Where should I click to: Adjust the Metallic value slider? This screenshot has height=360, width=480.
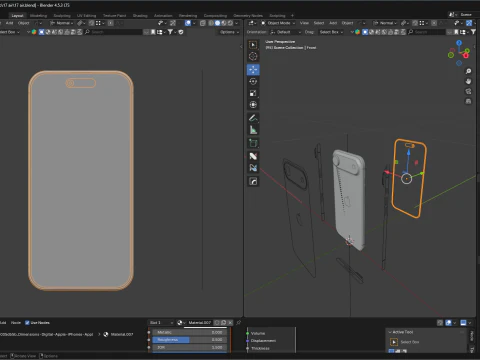[x=190, y=332]
